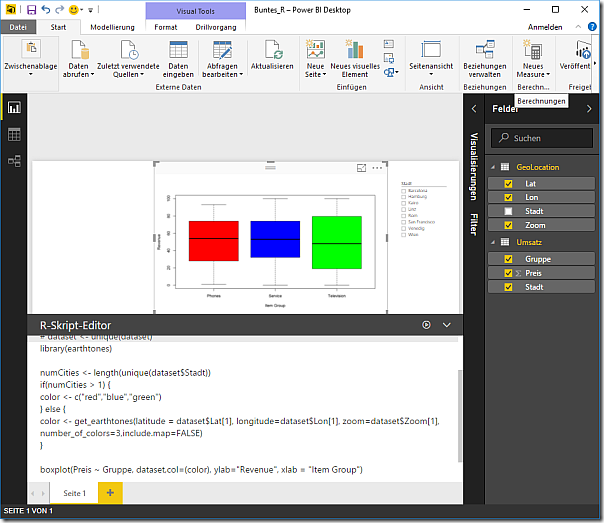Collapse the ribbon with the up chevron

(578, 27)
